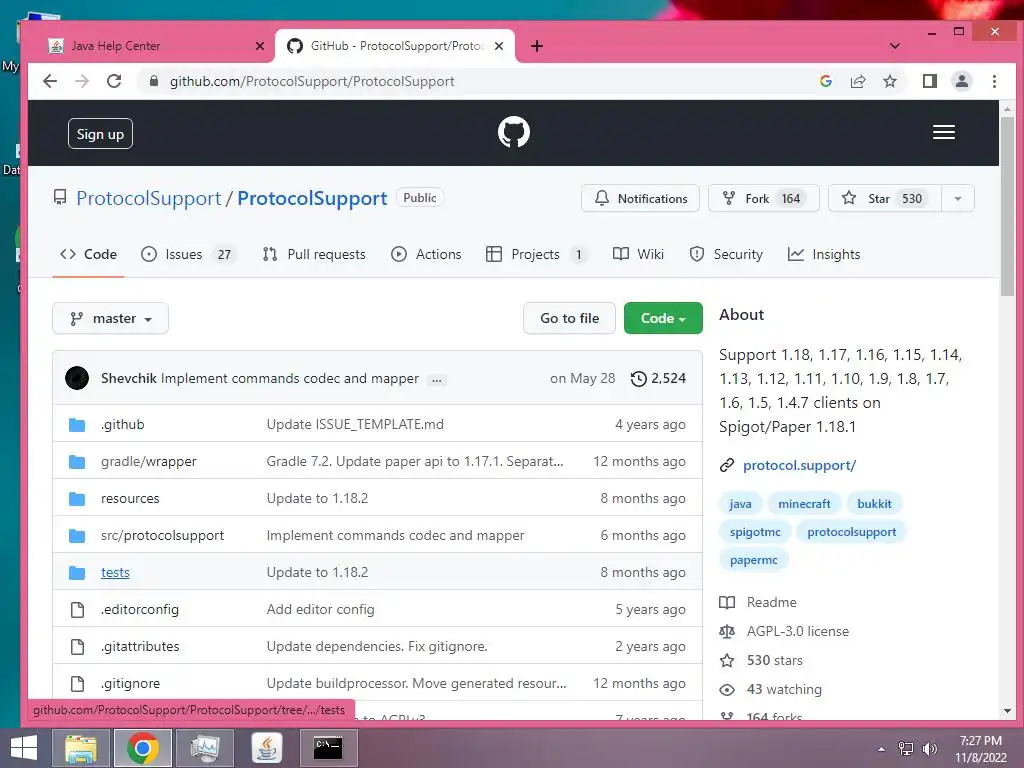
Task: Open the .gitignore file
Action: tap(130, 684)
